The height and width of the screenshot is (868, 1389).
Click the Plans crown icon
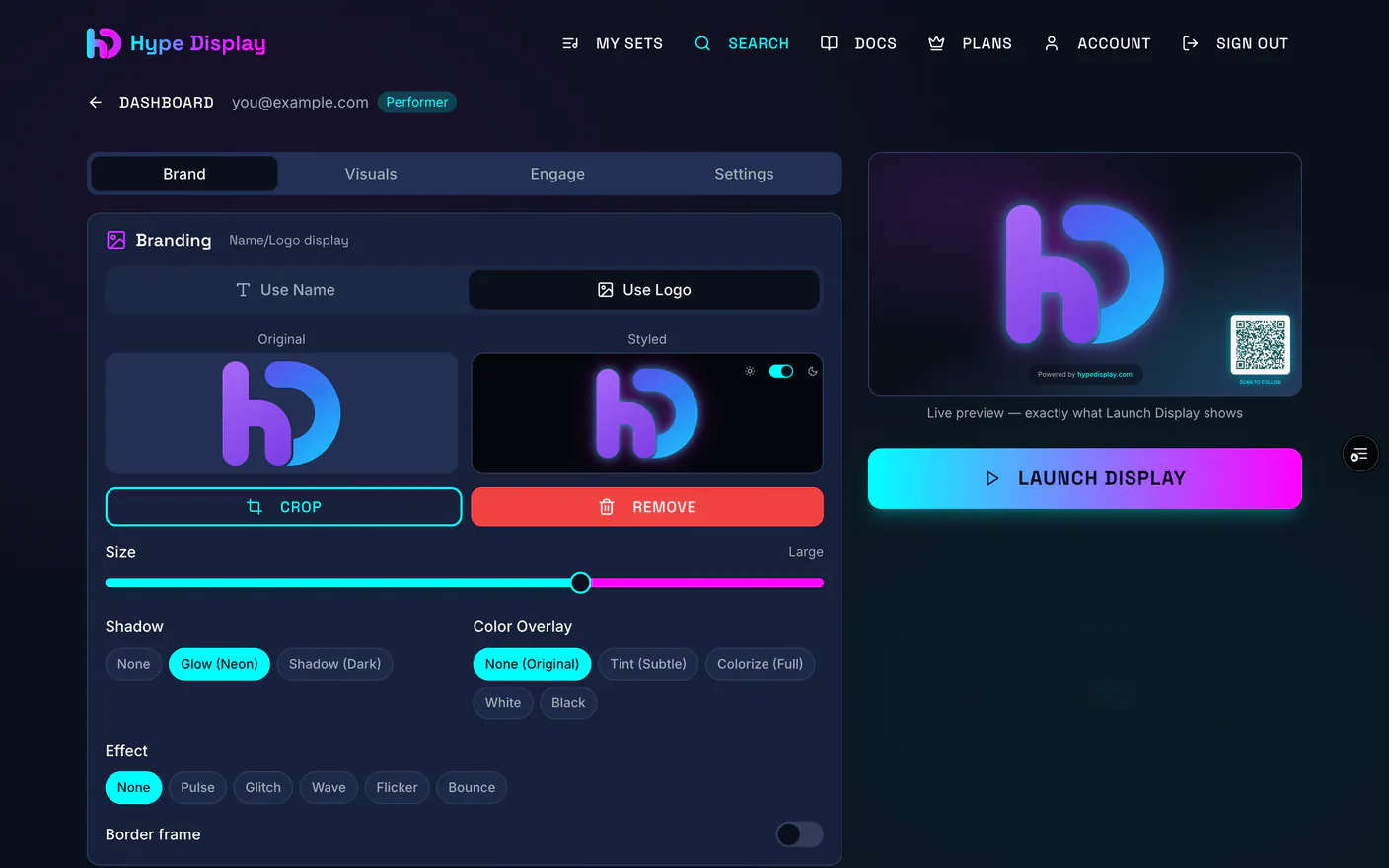[936, 43]
